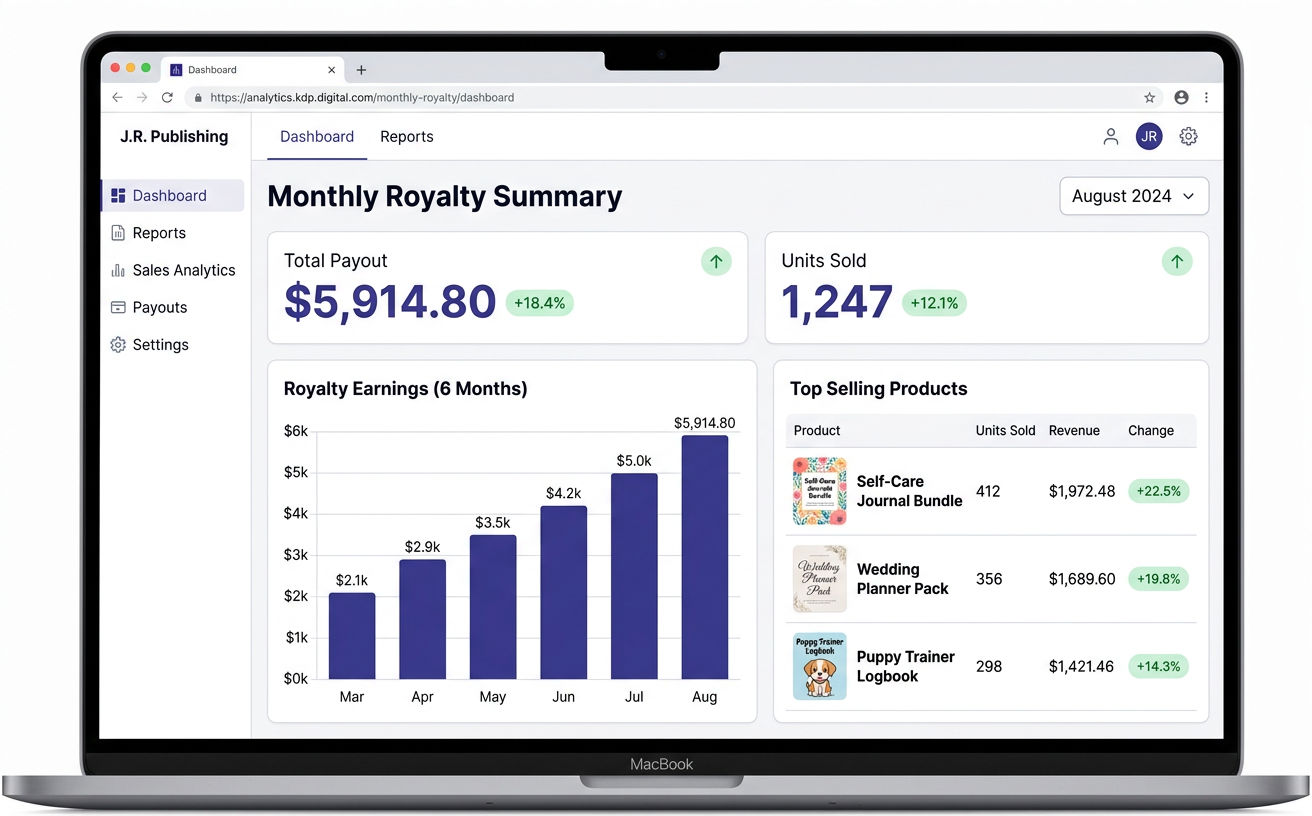Click the up-arrow icon on Units Sold card
Image resolution: width=1312 pixels, height=816 pixels.
[x=1177, y=262]
